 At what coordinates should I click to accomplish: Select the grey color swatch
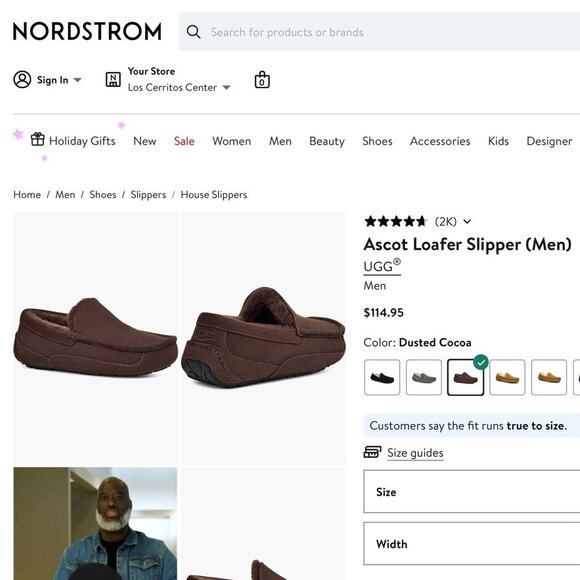click(424, 377)
